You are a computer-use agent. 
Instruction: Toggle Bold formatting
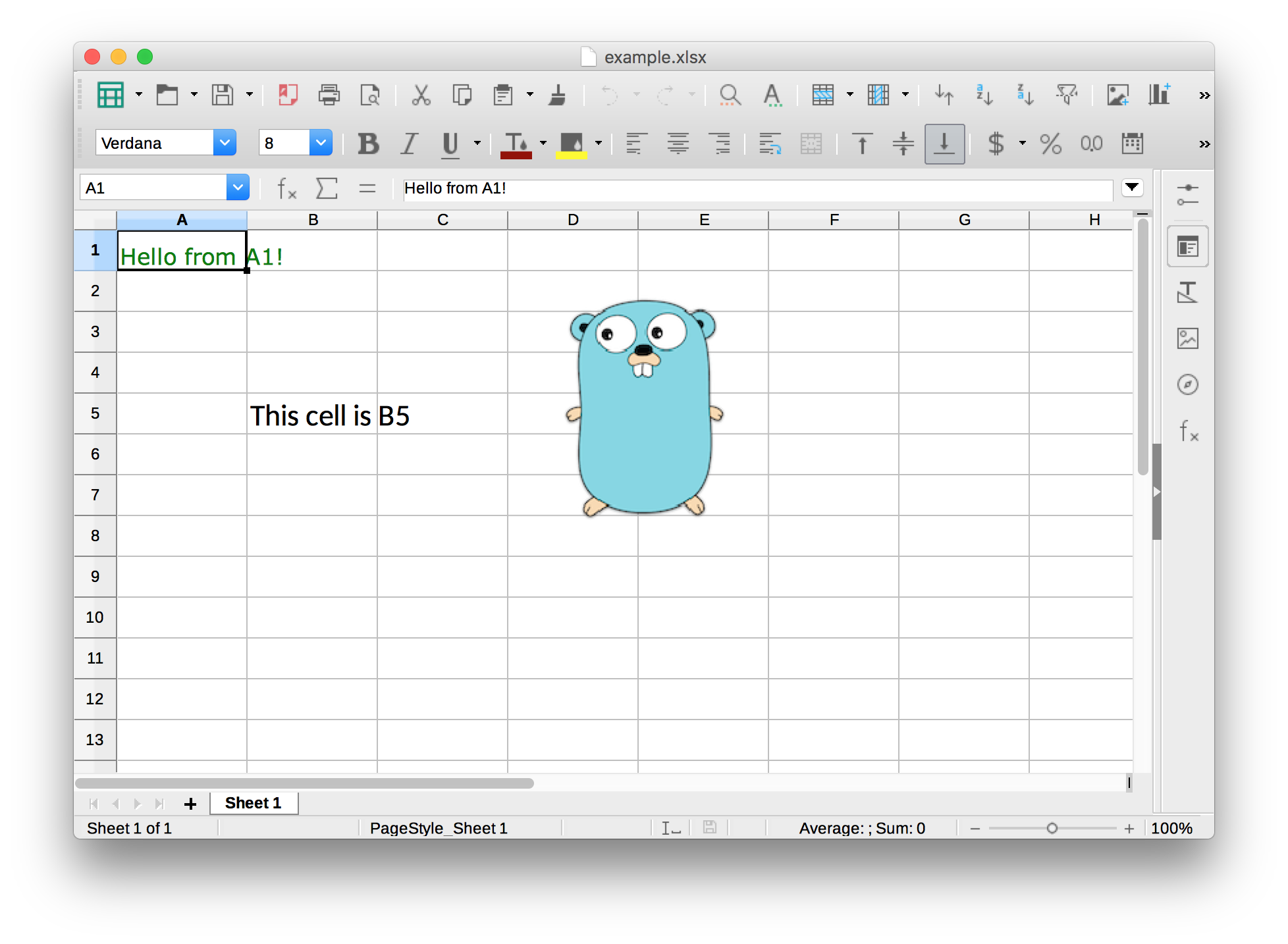coord(368,144)
